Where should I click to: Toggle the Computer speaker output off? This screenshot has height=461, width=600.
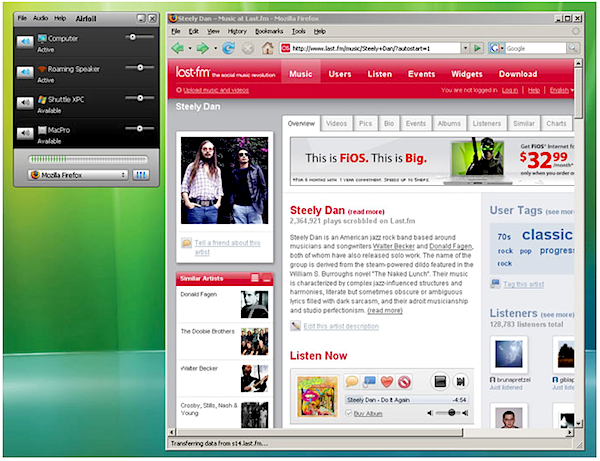point(26,42)
